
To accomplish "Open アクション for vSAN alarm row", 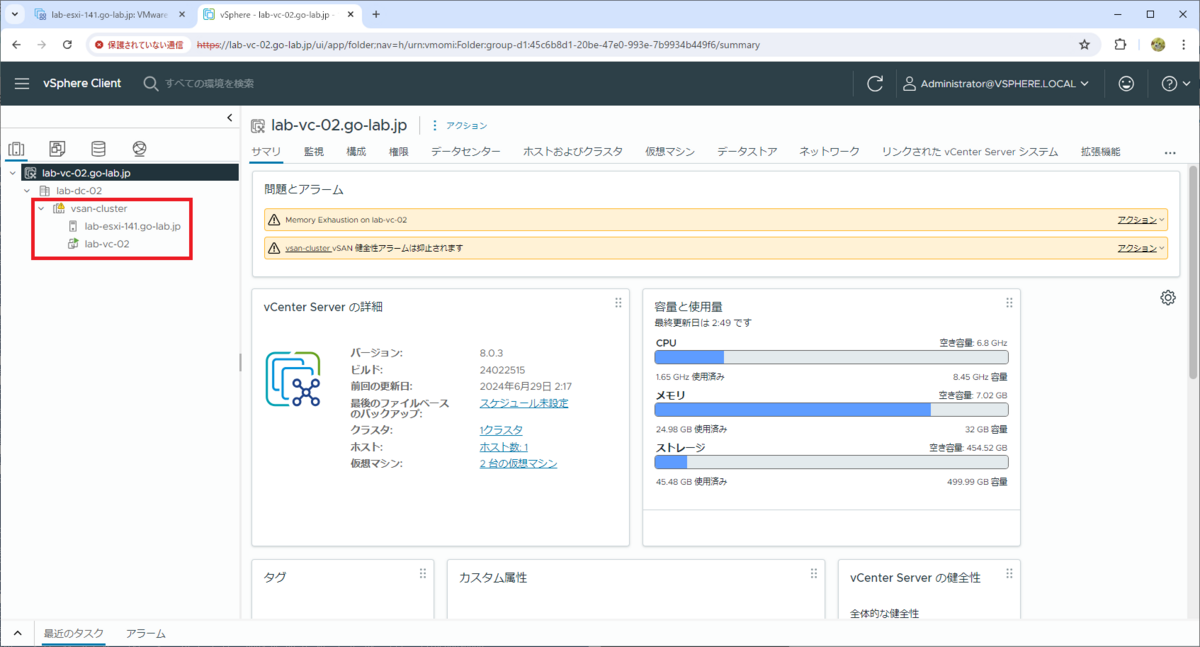I will click(1140, 248).
